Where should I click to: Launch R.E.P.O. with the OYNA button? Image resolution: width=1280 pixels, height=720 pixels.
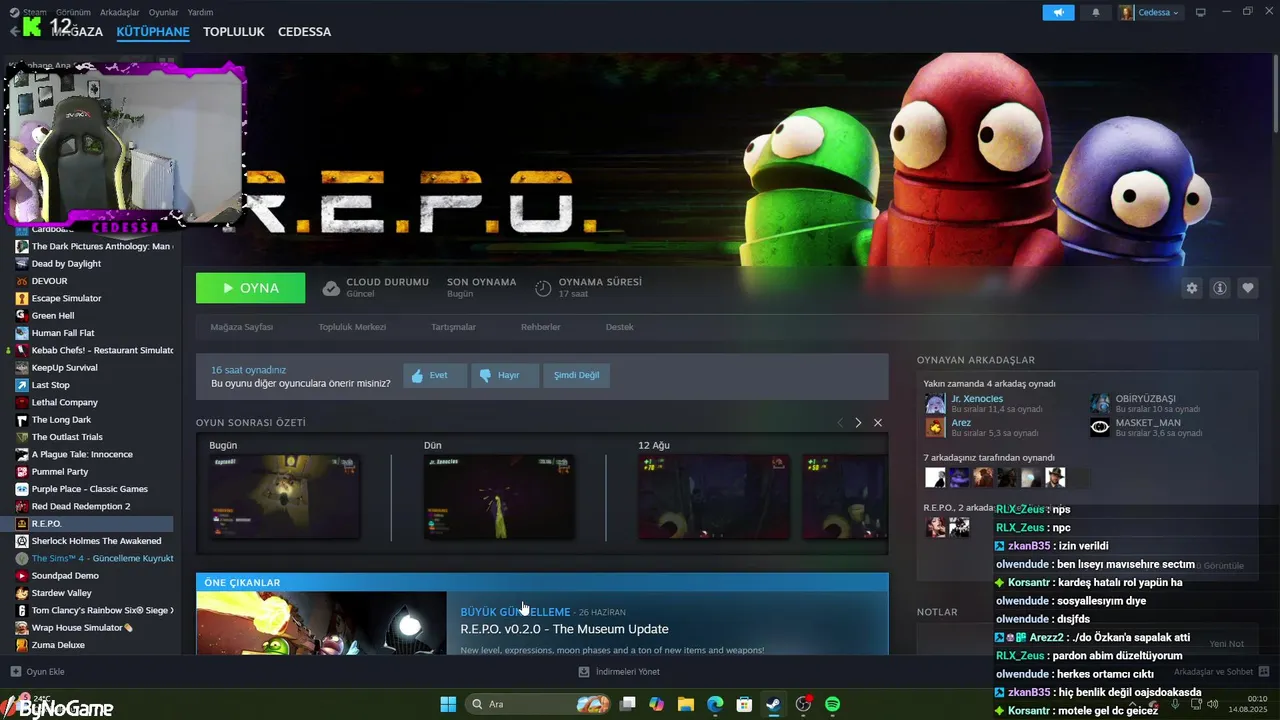tap(250, 288)
